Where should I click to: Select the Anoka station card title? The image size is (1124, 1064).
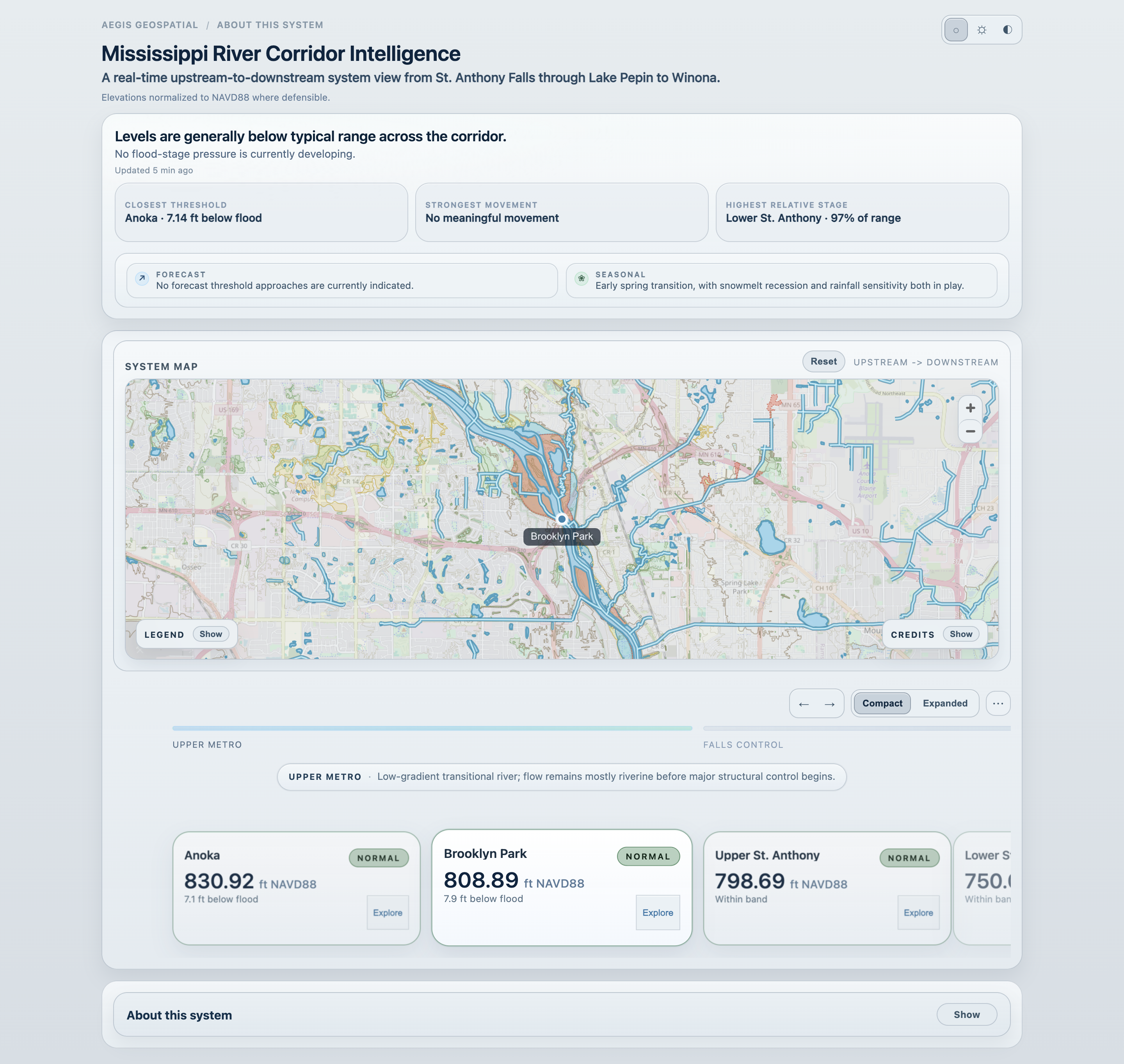tap(202, 855)
